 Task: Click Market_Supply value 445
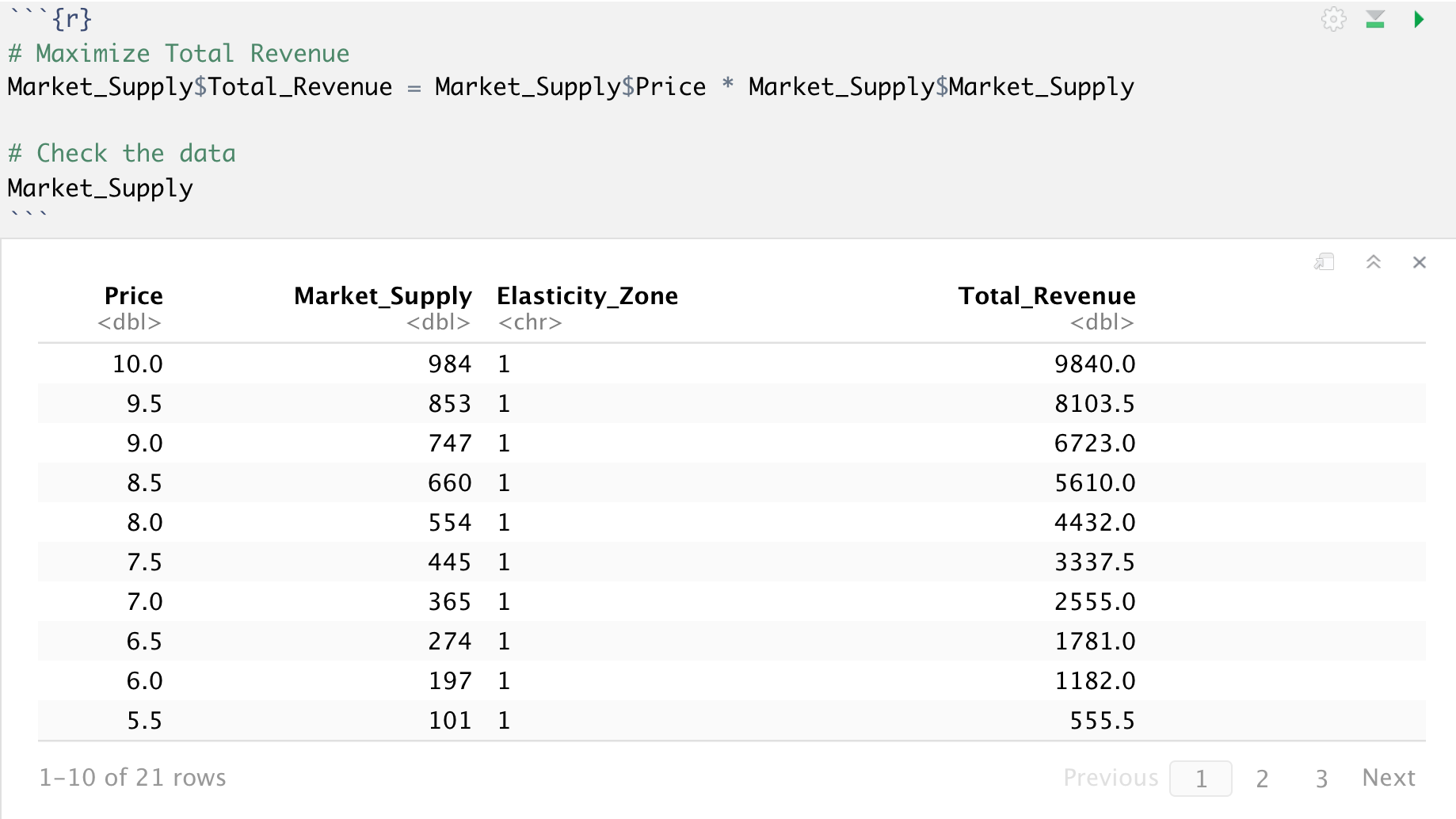(449, 562)
